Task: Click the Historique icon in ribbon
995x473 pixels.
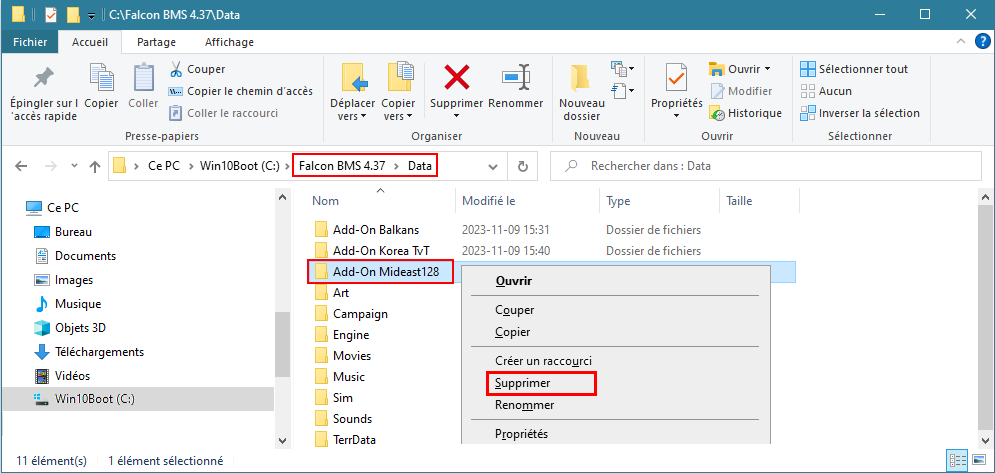Action: pos(716,113)
